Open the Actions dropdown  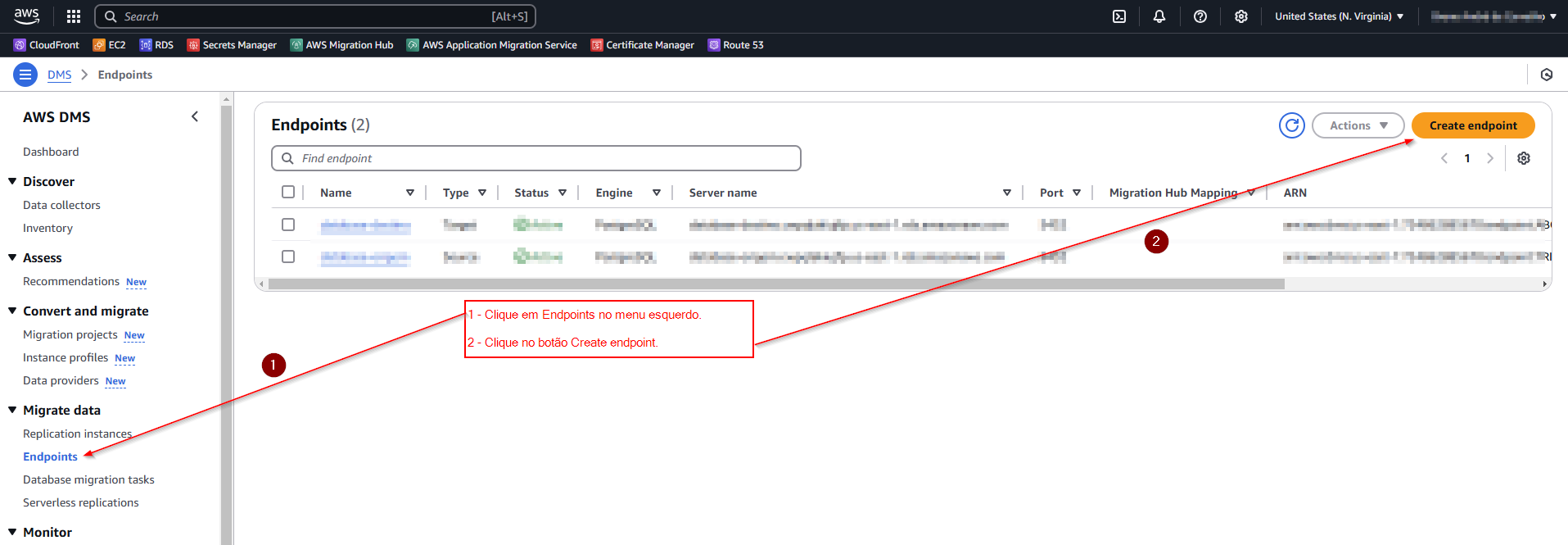coord(1358,125)
